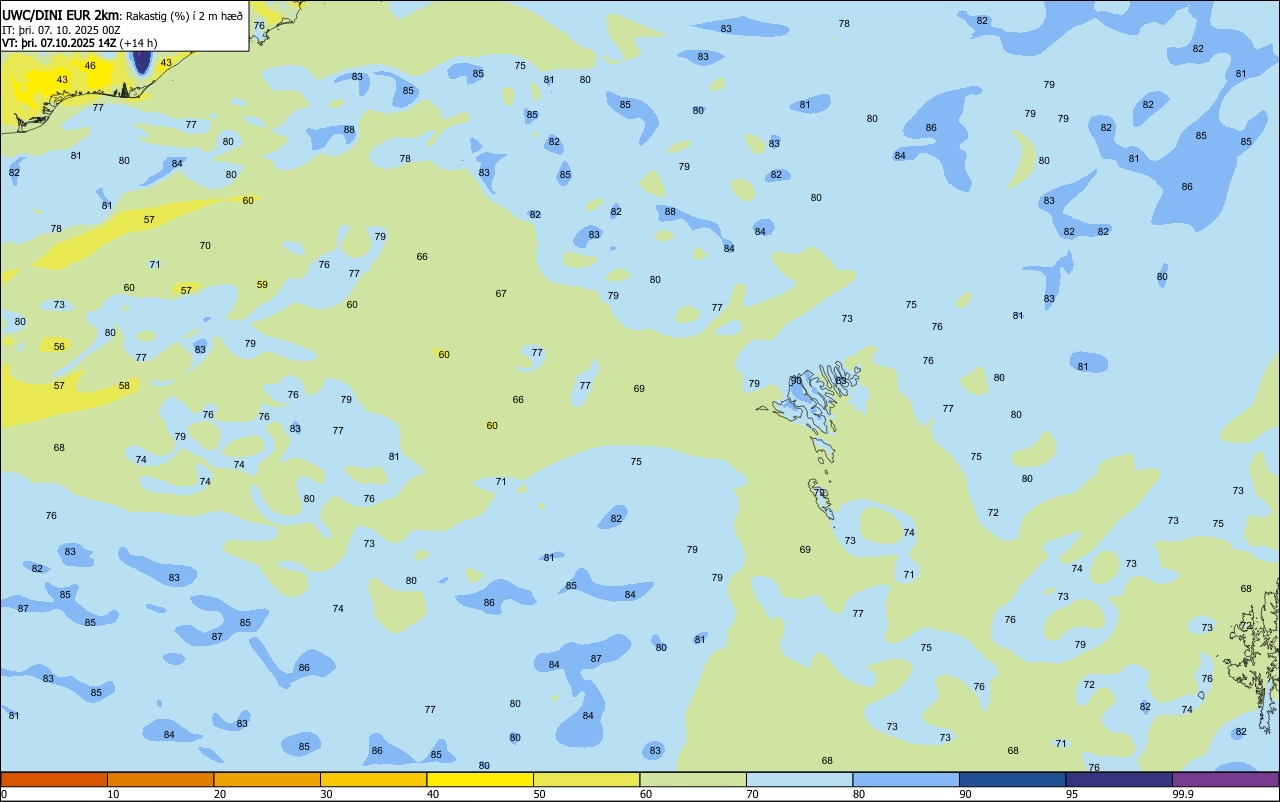The height and width of the screenshot is (802, 1280).
Task: Click the 'VT: þri. 07.10.2025 14Z' line
Action: (x=59, y=43)
